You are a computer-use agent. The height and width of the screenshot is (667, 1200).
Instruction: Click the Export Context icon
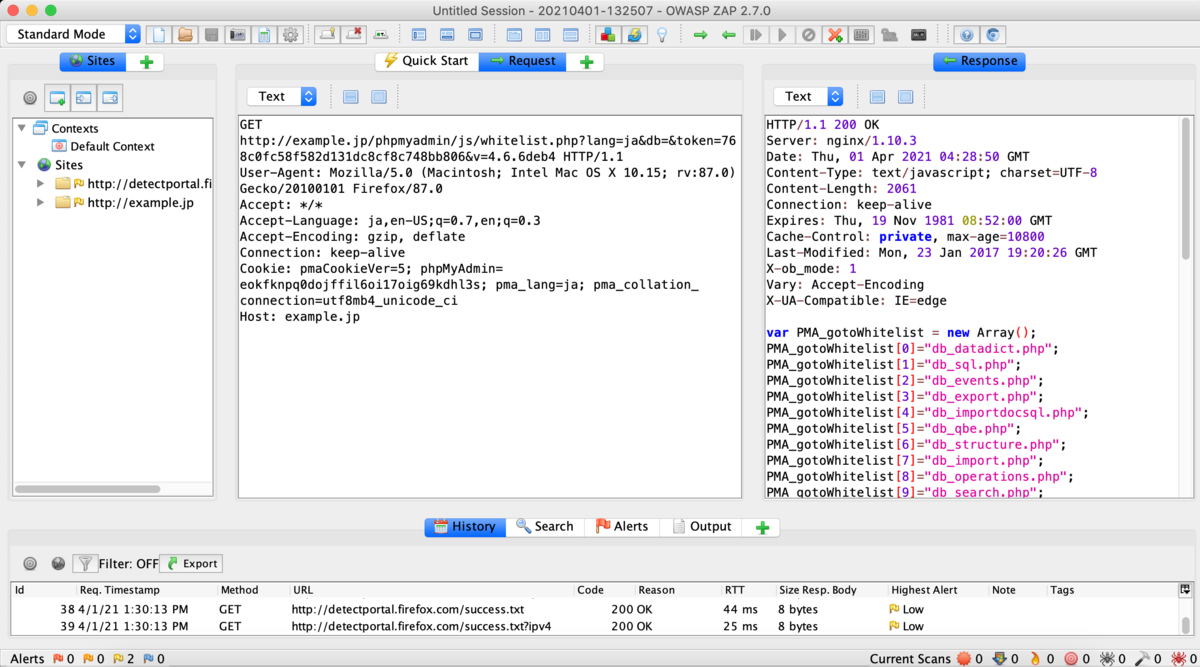pyautogui.click(x=110, y=98)
